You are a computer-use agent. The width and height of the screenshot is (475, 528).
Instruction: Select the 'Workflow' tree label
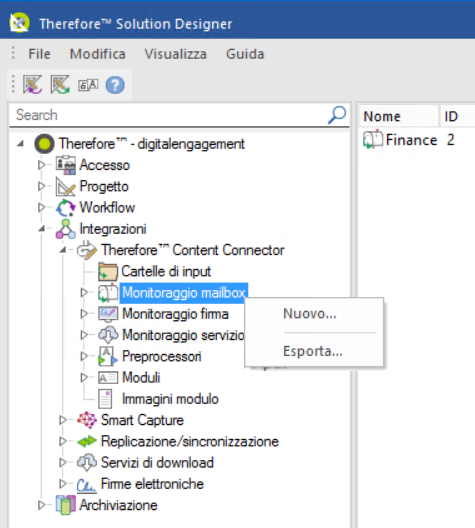(x=107, y=207)
